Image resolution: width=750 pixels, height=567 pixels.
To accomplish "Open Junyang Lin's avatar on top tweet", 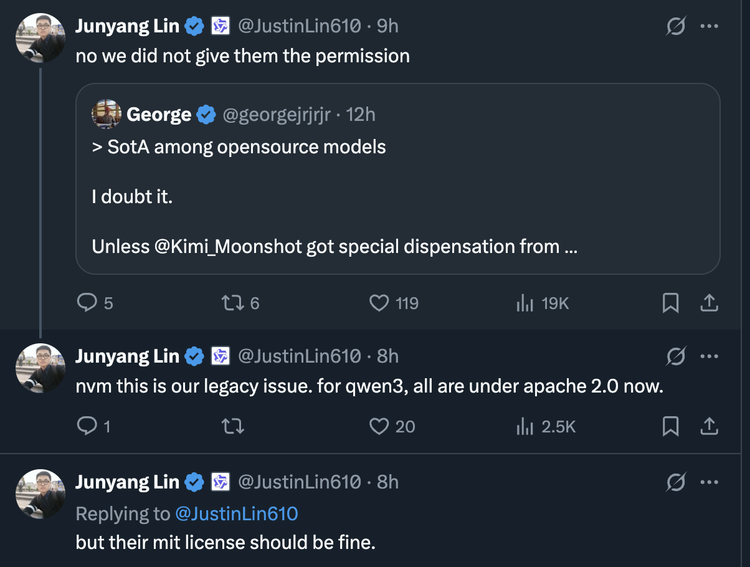I will click(x=40, y=38).
